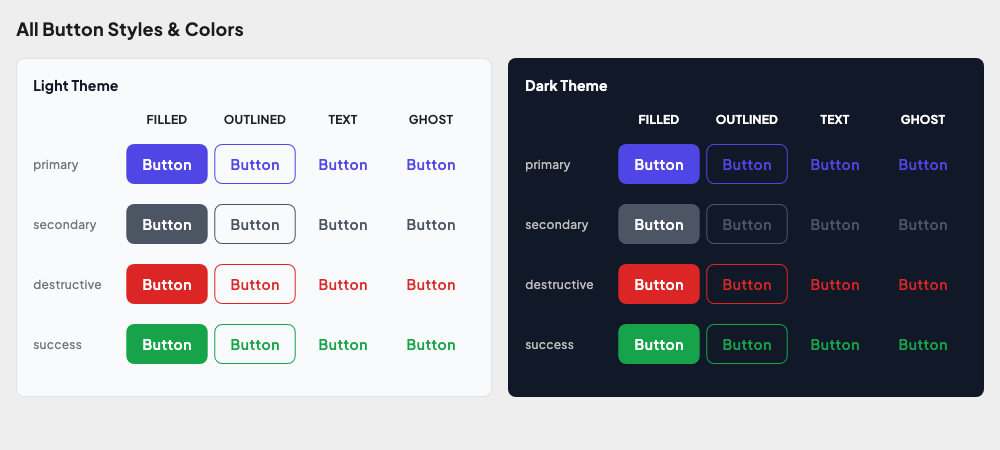Viewport: 1000px width, 450px height.
Task: Click the 'destructive' row label in Light Theme
Action: pyautogui.click(x=68, y=284)
